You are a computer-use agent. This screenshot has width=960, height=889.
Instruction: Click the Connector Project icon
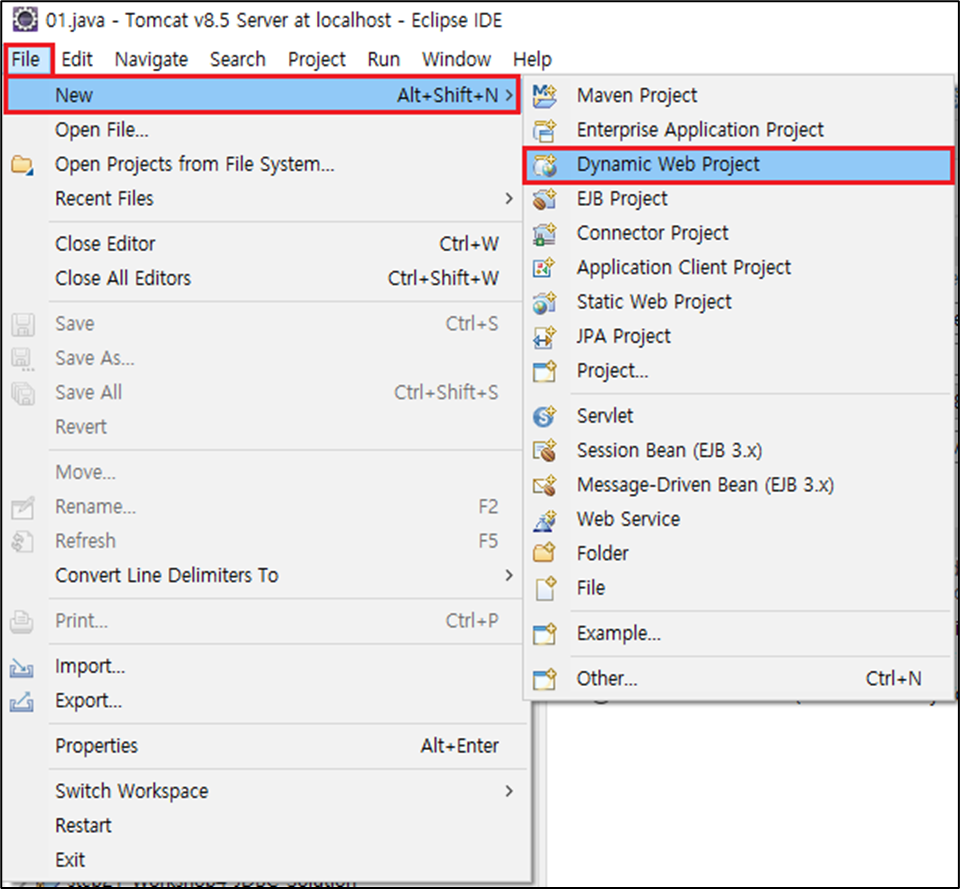click(544, 233)
